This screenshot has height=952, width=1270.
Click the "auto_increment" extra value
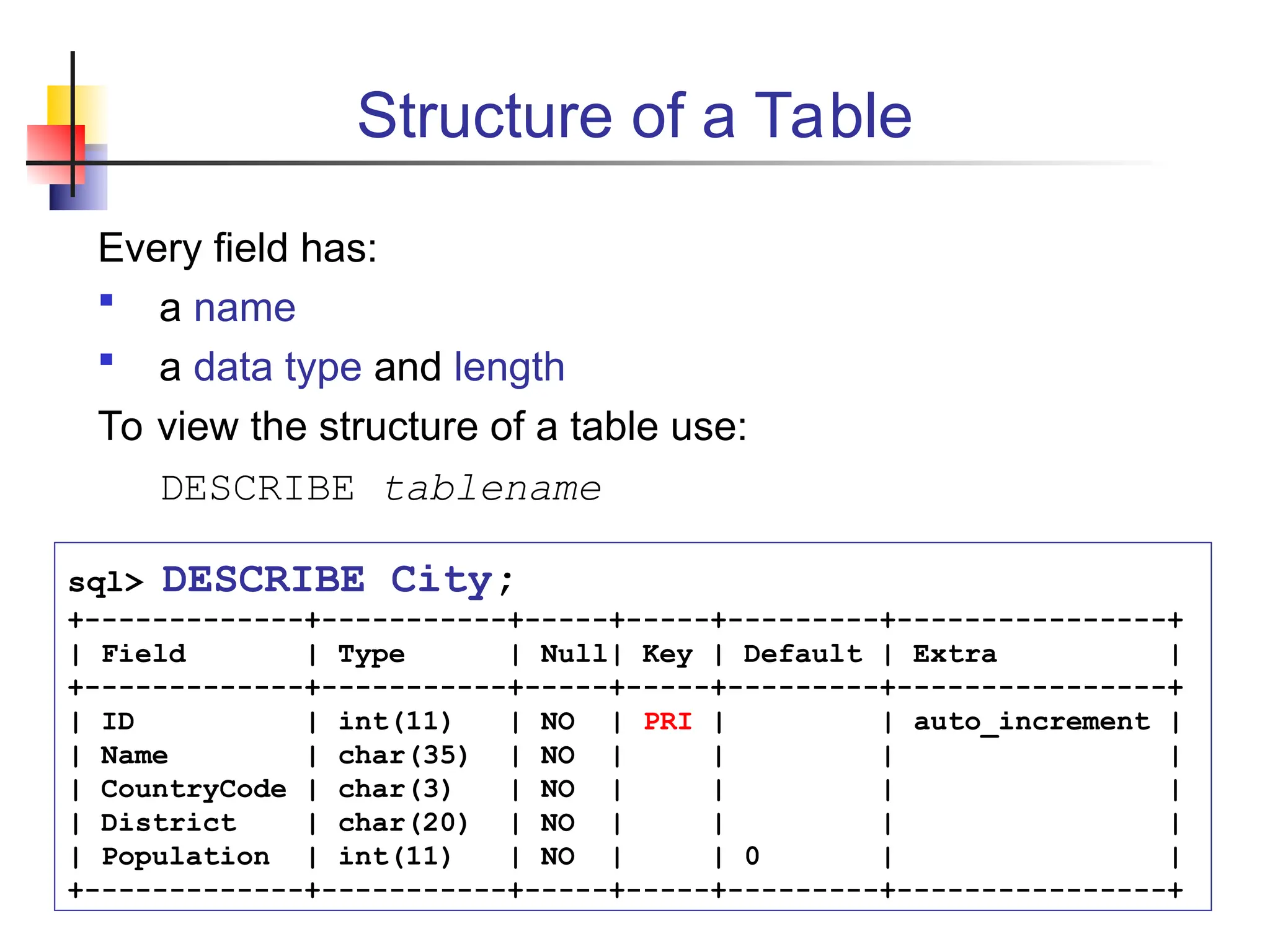coord(1031,721)
